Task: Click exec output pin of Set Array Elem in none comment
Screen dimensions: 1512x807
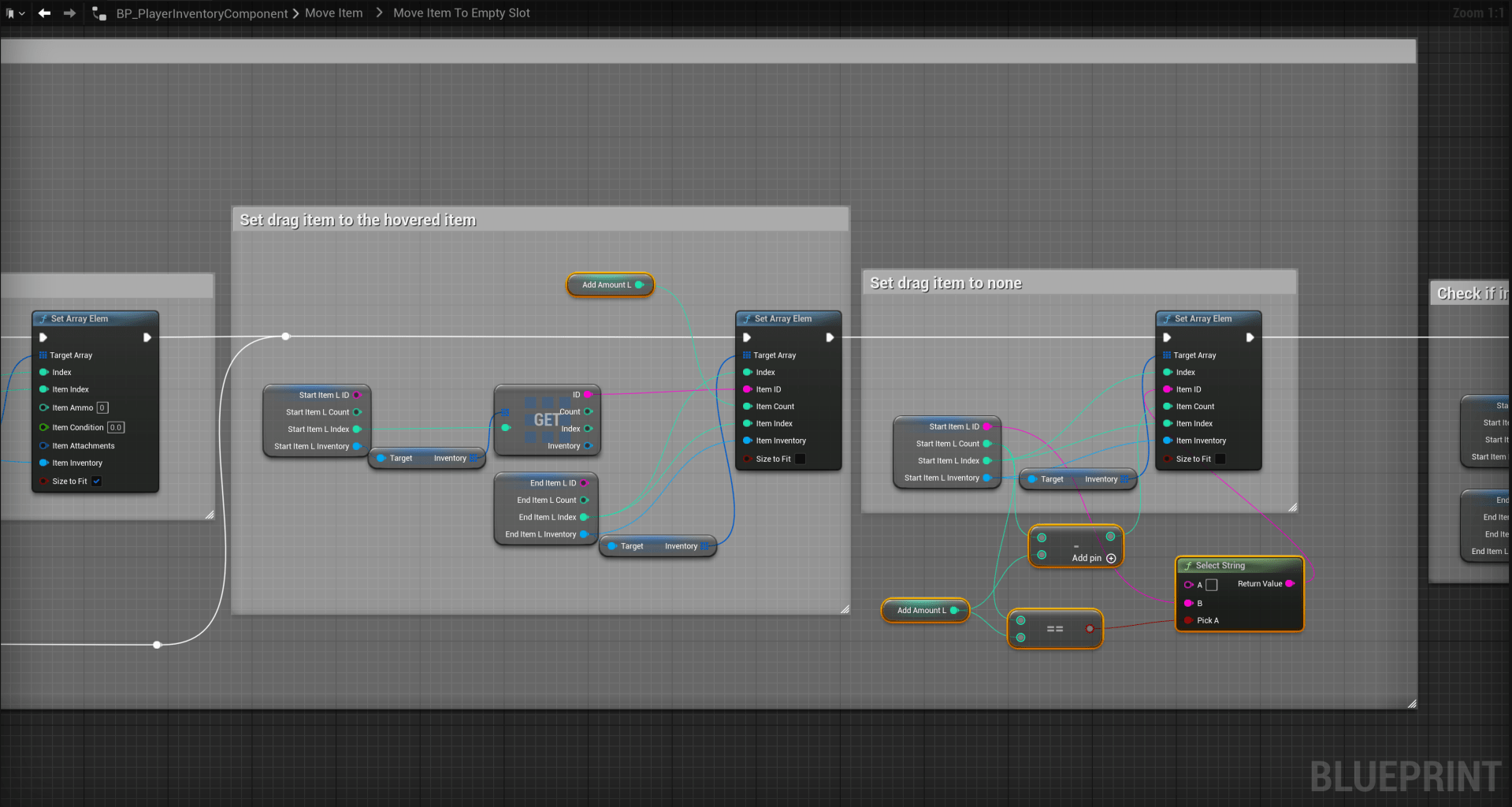Action: pyautogui.click(x=1250, y=337)
